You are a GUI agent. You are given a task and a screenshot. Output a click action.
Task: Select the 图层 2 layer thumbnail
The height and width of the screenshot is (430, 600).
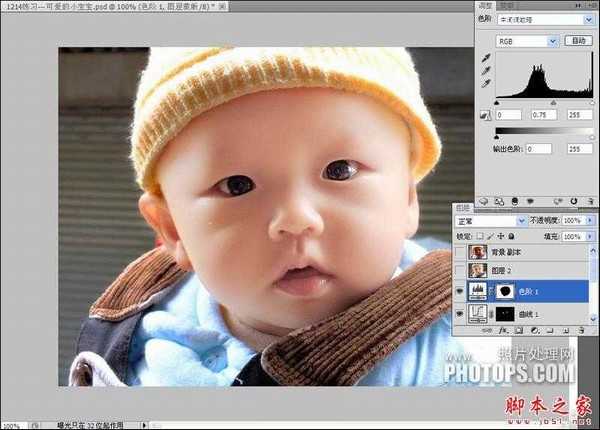click(x=478, y=271)
